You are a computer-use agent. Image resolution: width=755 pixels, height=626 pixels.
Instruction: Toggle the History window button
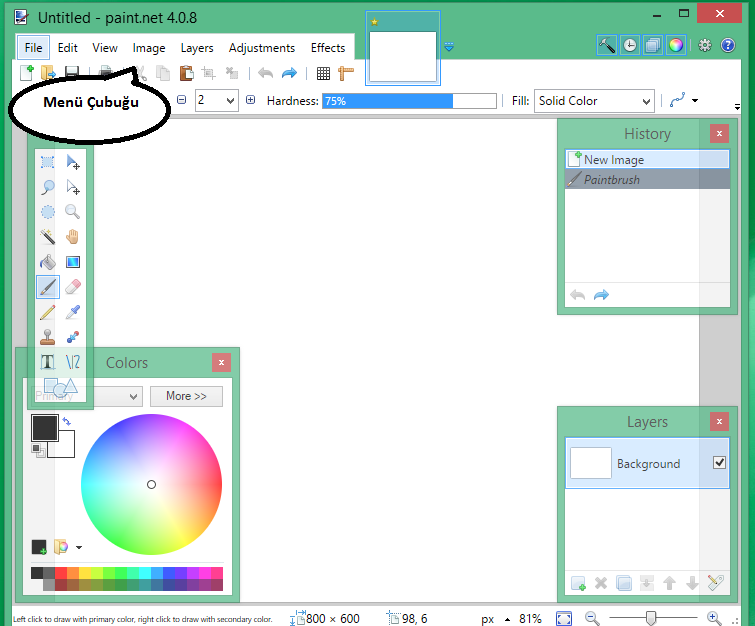pyautogui.click(x=630, y=45)
